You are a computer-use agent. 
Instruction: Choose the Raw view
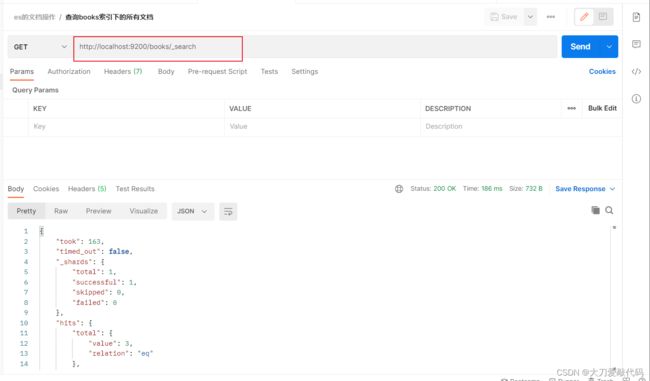click(61, 211)
